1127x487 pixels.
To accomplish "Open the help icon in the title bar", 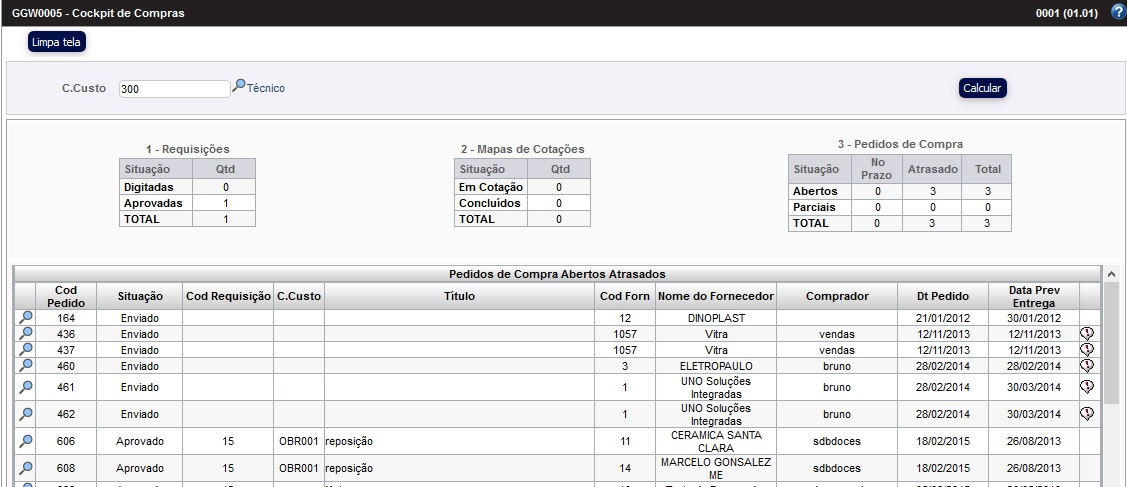I will tap(1118, 13).
